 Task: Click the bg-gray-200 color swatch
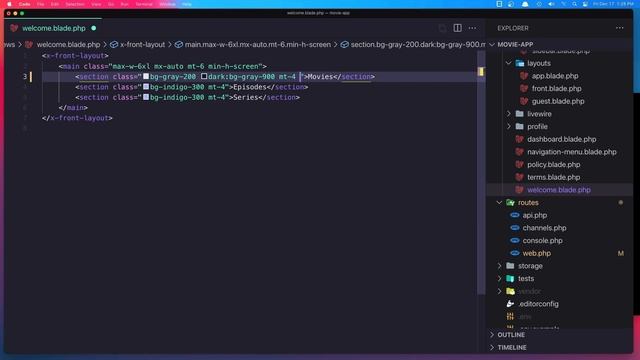(146, 76)
